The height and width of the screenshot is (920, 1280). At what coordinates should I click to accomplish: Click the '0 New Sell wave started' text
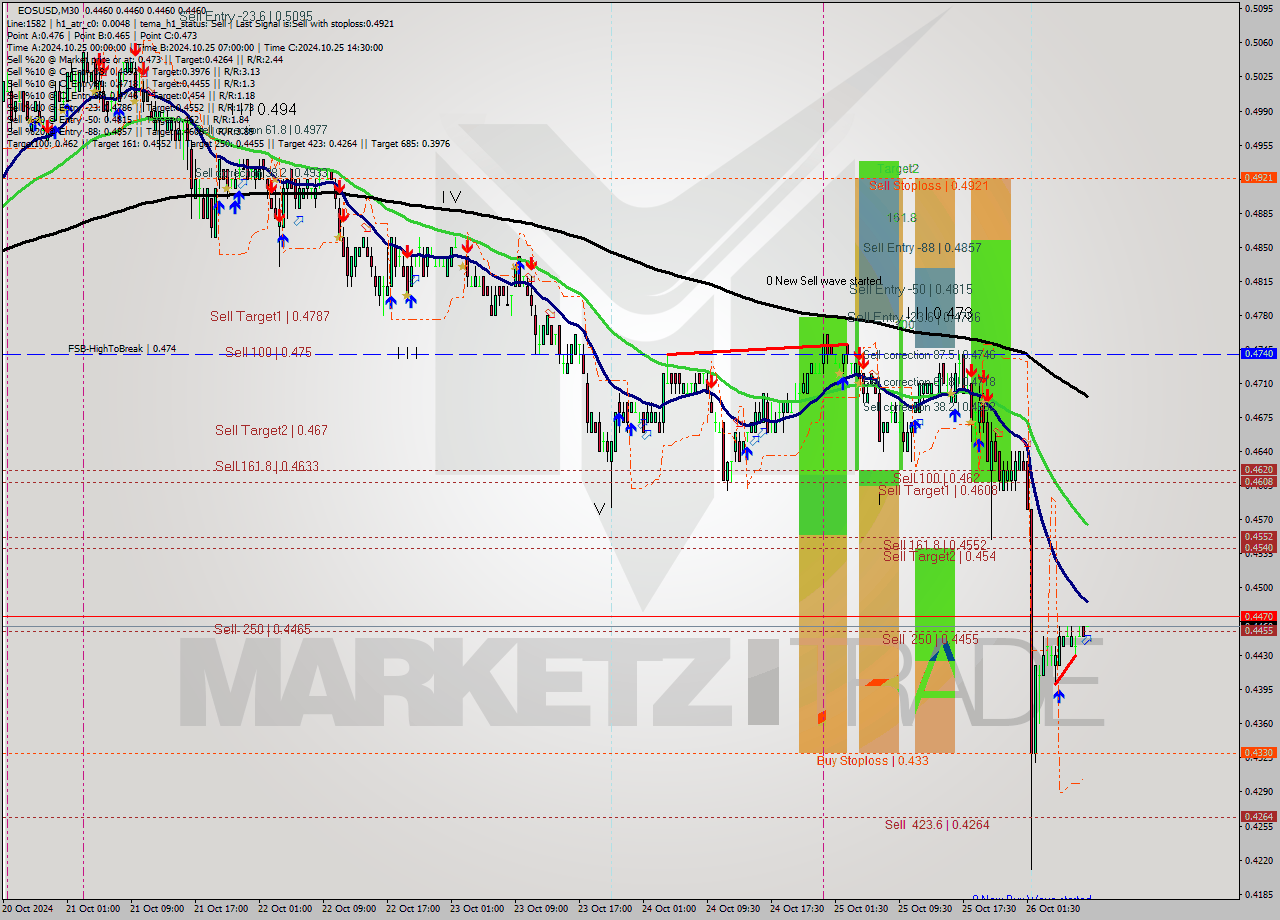click(x=824, y=282)
